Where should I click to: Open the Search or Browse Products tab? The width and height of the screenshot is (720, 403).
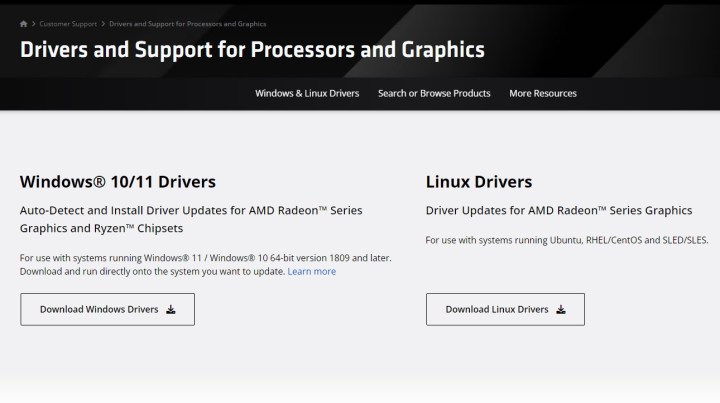click(434, 93)
